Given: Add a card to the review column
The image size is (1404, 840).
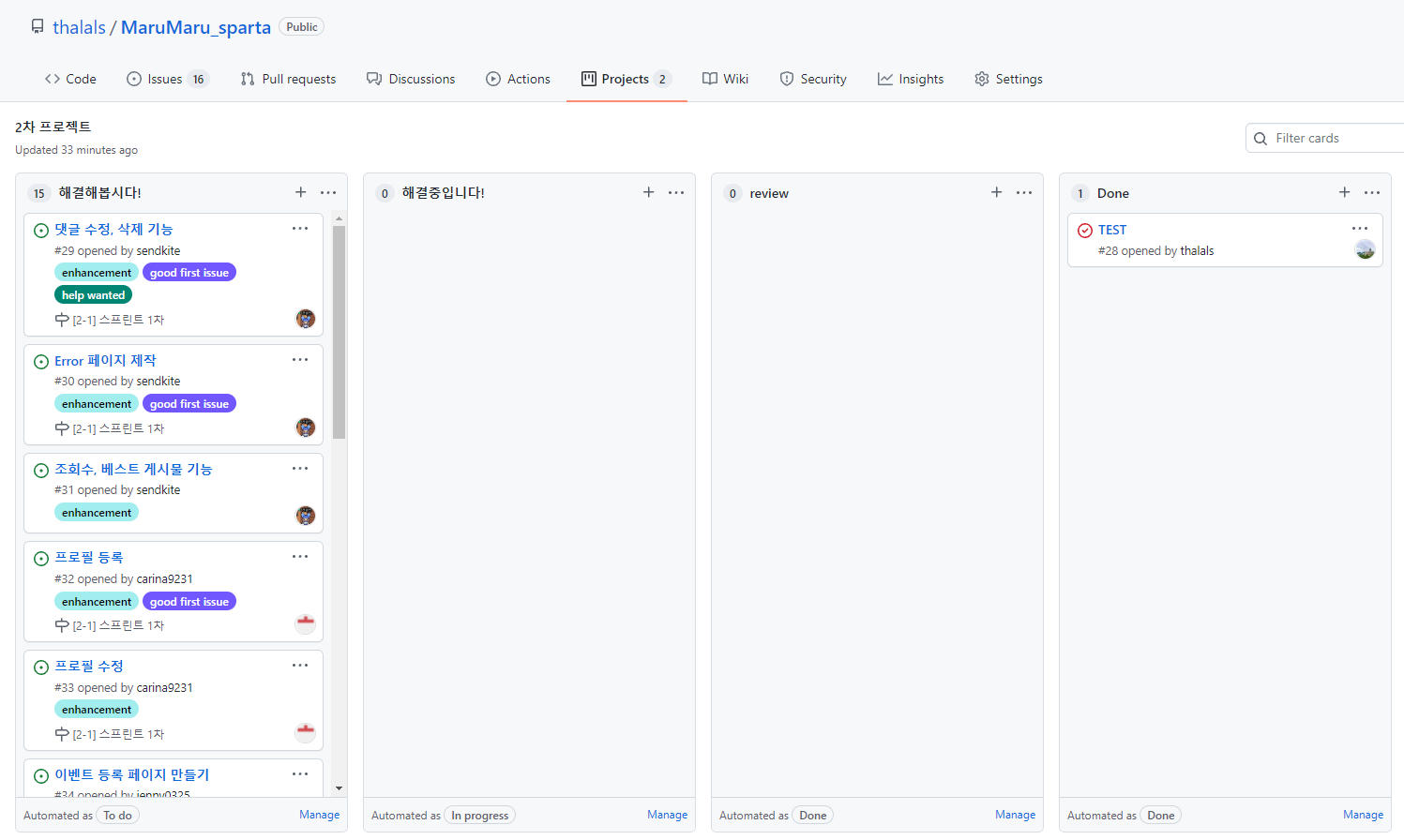Looking at the screenshot, I should [x=996, y=192].
